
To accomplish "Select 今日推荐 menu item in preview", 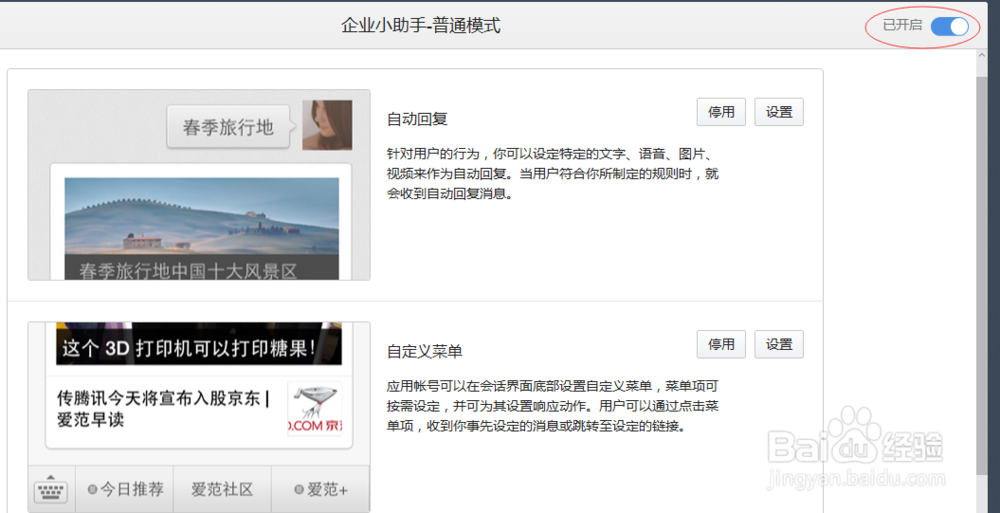I will (x=125, y=490).
